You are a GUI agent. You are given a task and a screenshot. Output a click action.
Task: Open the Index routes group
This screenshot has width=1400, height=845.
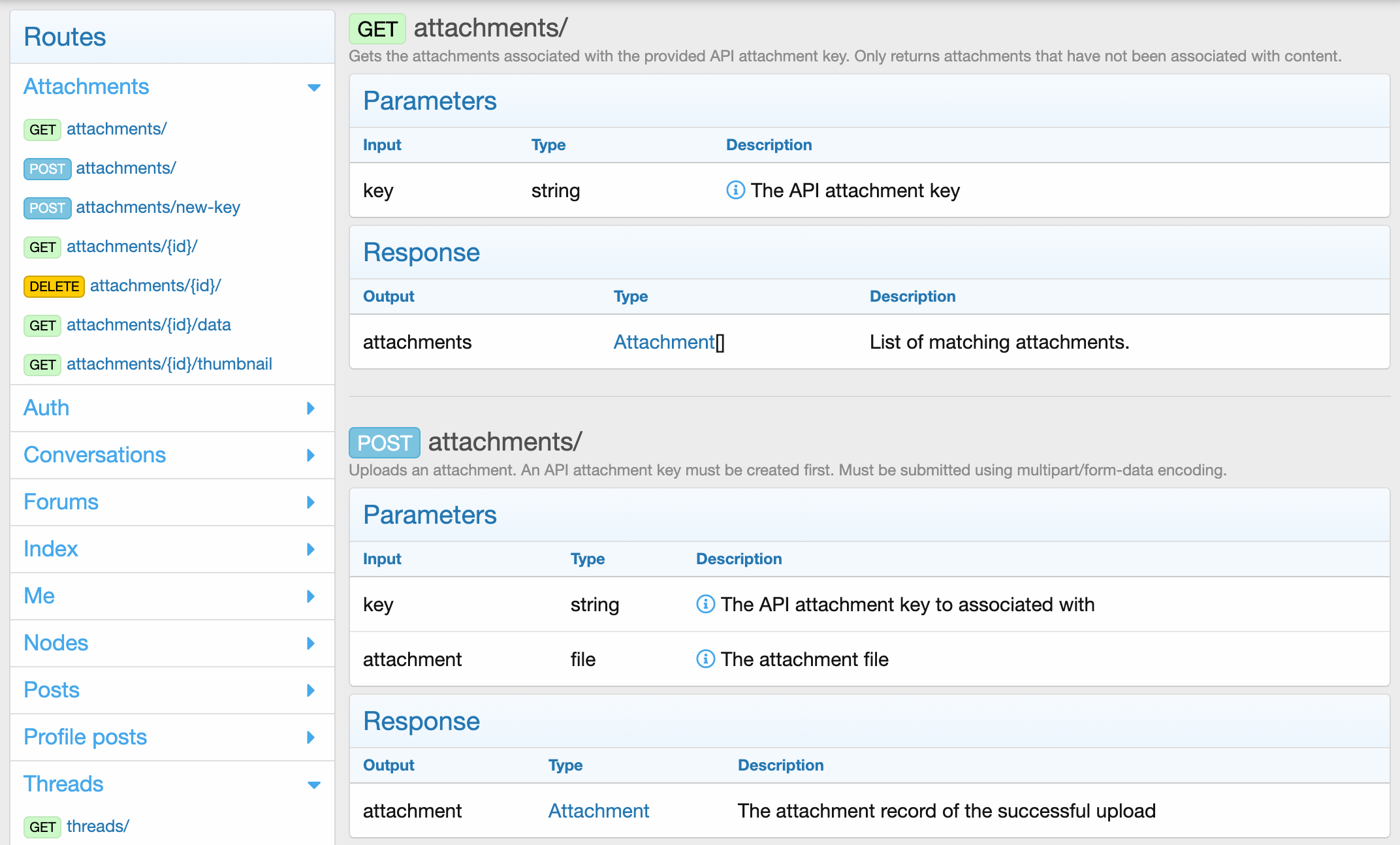pyautogui.click(x=311, y=549)
